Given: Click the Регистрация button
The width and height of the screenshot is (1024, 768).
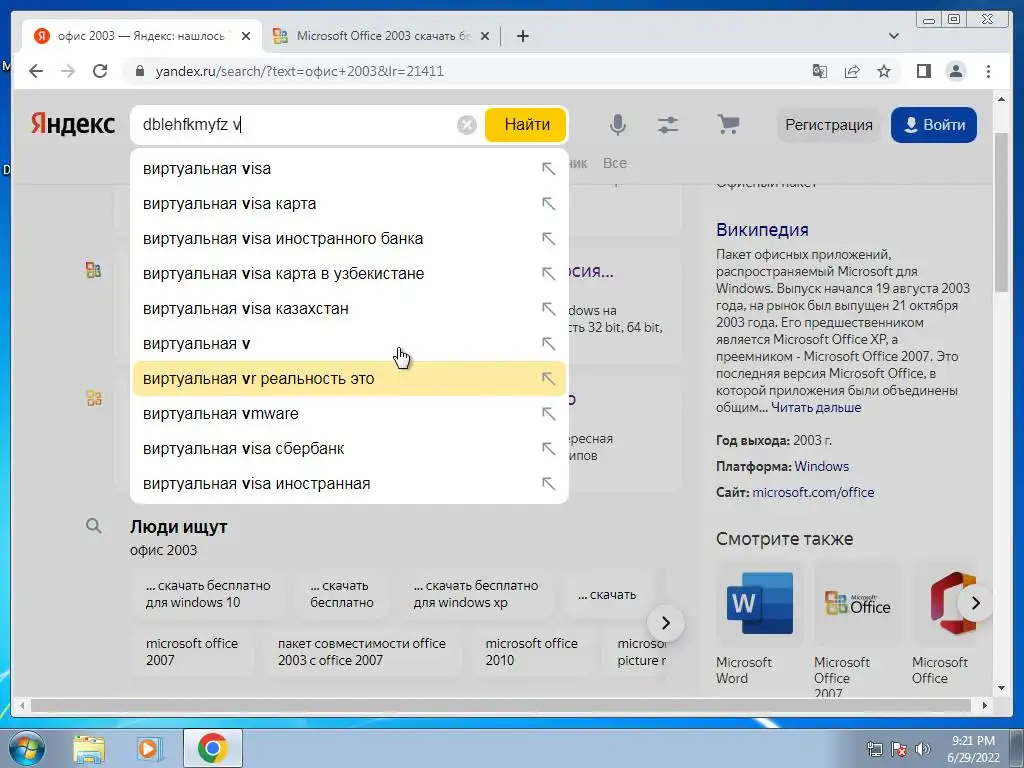Looking at the screenshot, I should (828, 125).
